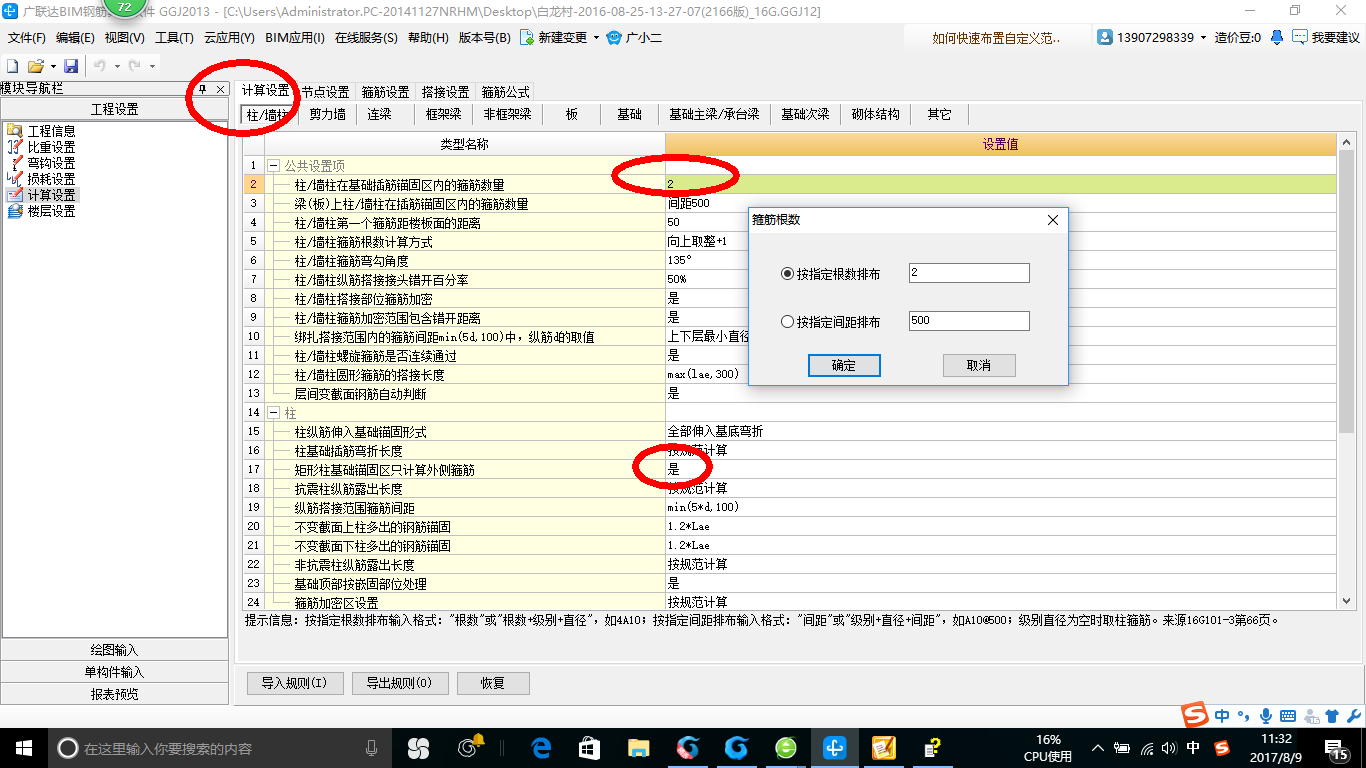This screenshot has width=1366, height=768.
Task: Cancel the 箍筋根数 dialog with 取消
Action: click(979, 366)
